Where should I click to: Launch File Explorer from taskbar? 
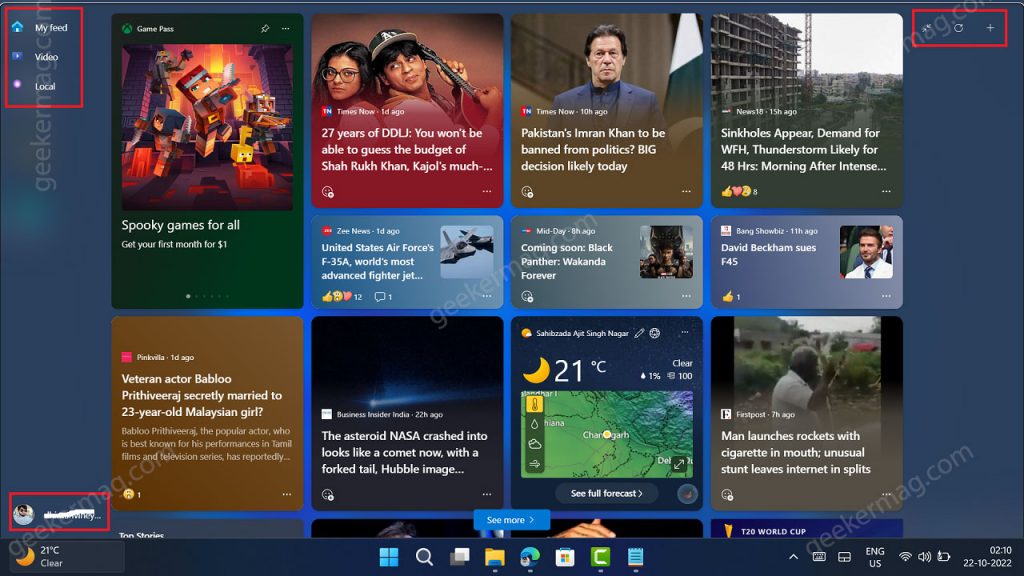pyautogui.click(x=495, y=557)
